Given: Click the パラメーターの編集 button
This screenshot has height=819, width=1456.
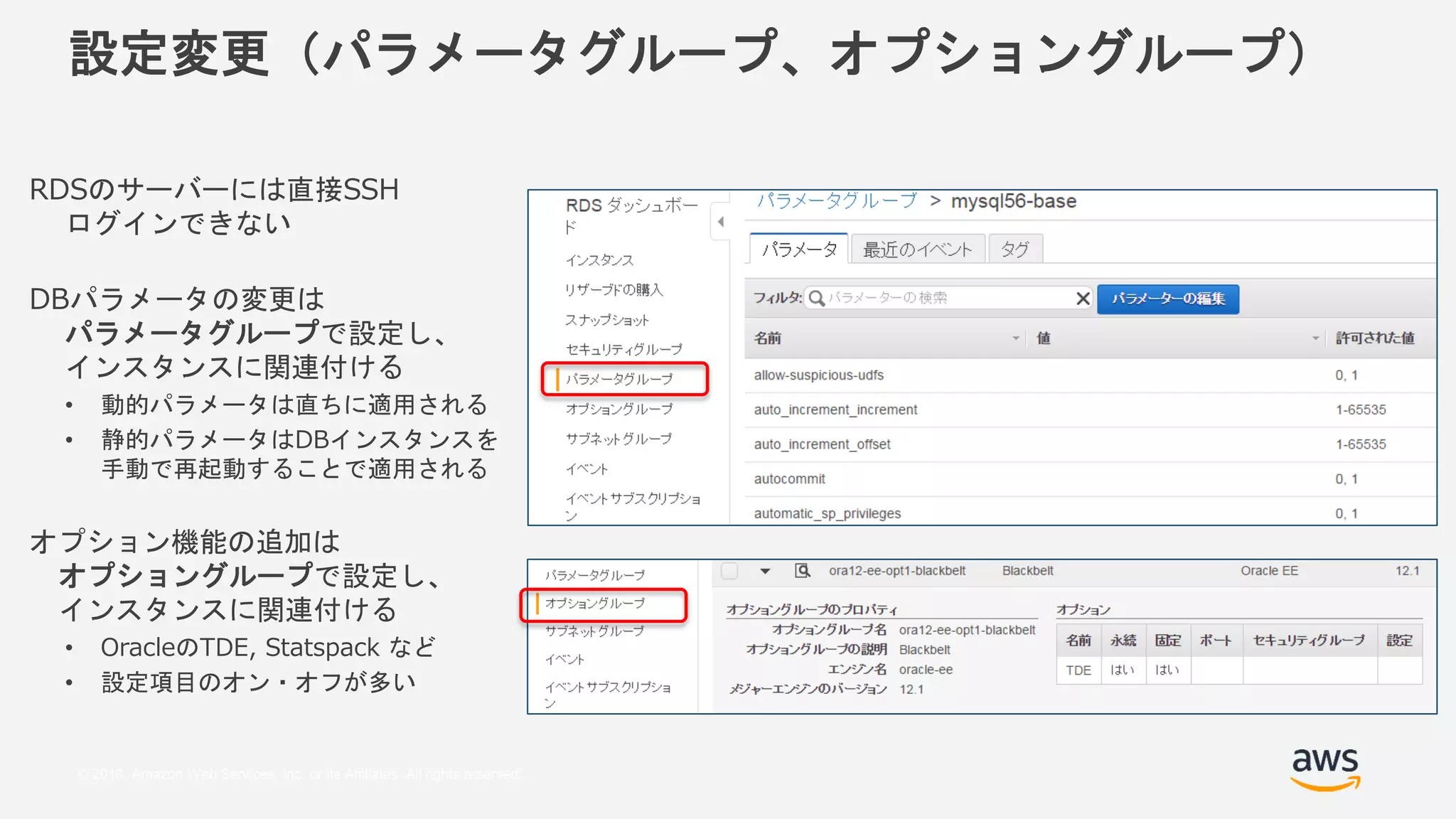Looking at the screenshot, I should click(1168, 299).
